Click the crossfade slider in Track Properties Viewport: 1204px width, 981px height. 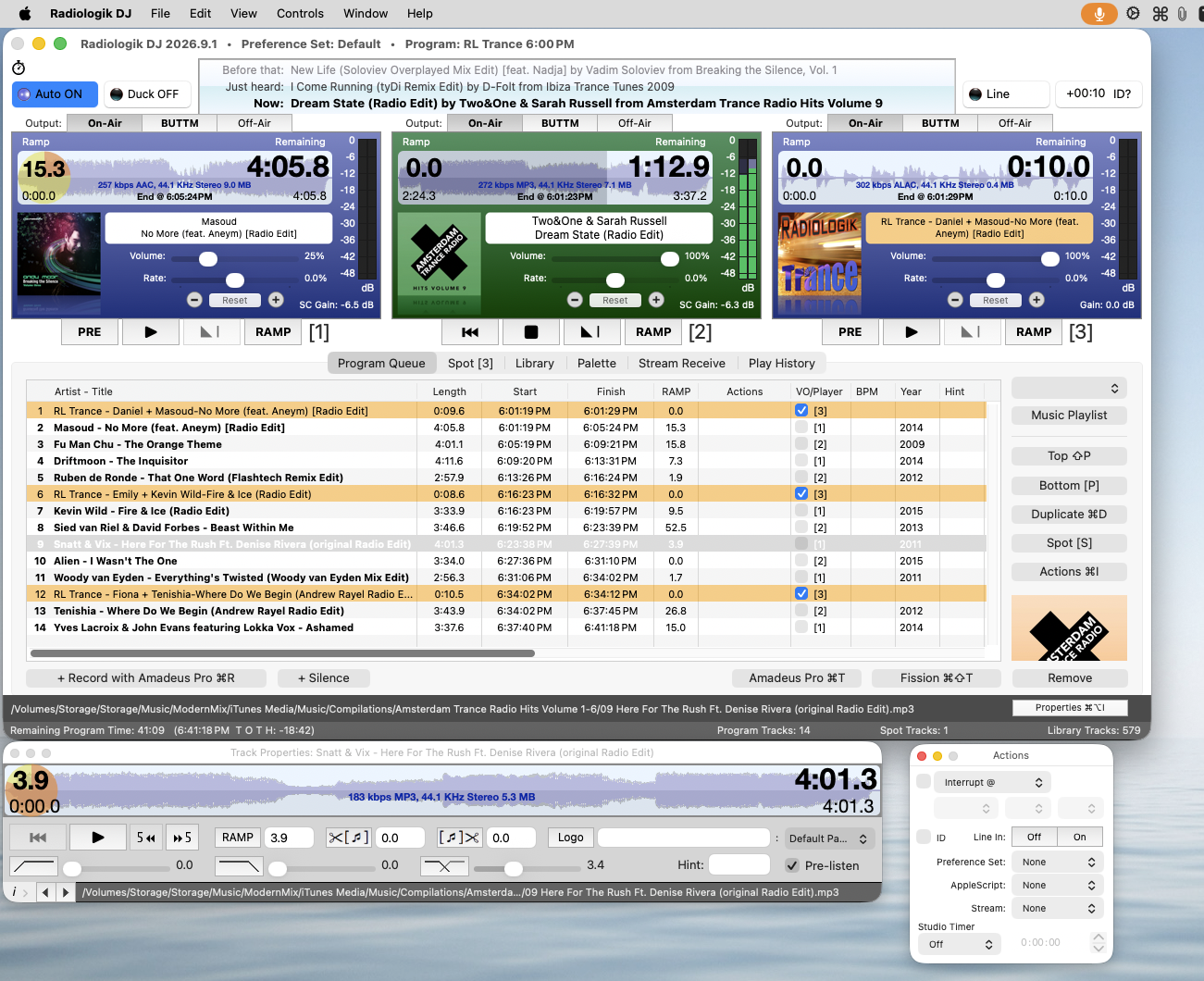point(526,867)
